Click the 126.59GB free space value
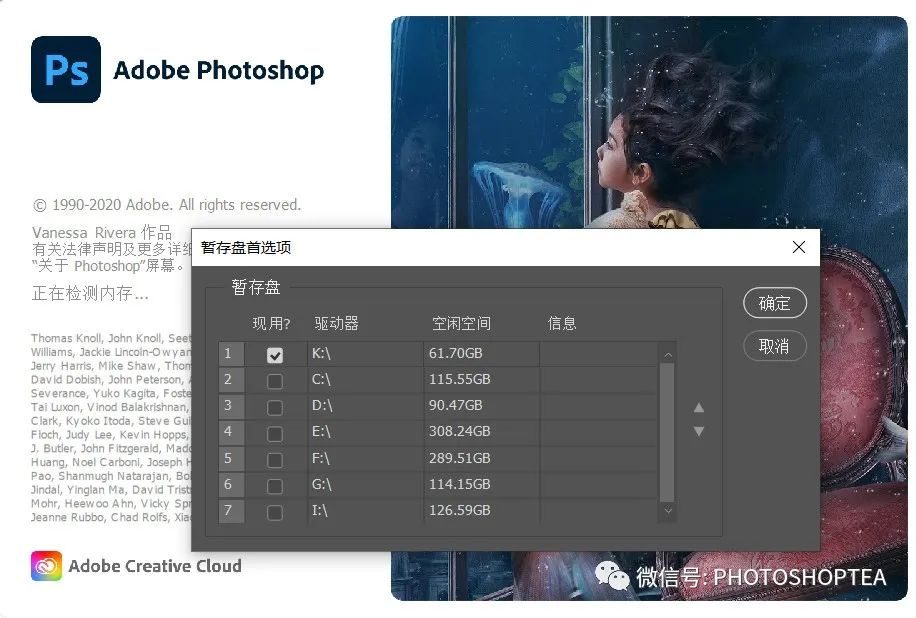The image size is (916, 618). tap(460, 510)
